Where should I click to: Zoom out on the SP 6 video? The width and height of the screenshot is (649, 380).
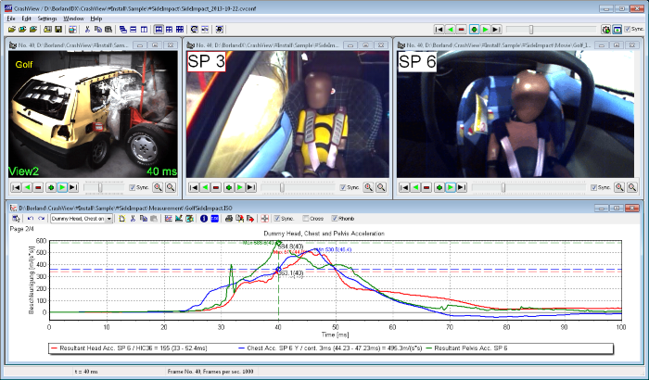tap(632, 188)
